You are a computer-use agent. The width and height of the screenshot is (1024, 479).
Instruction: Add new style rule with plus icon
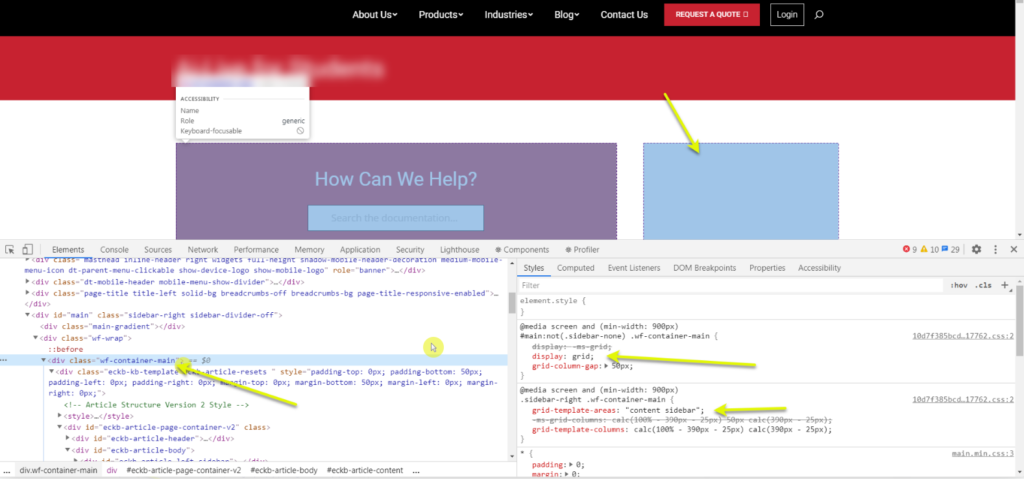1003,285
